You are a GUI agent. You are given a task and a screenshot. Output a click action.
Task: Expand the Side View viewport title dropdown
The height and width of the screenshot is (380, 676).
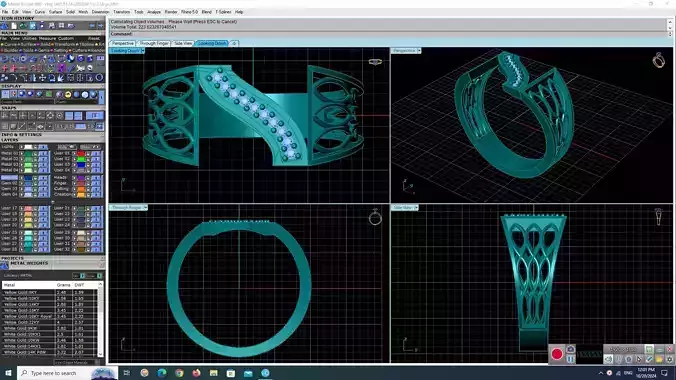pyautogui.click(x=416, y=207)
